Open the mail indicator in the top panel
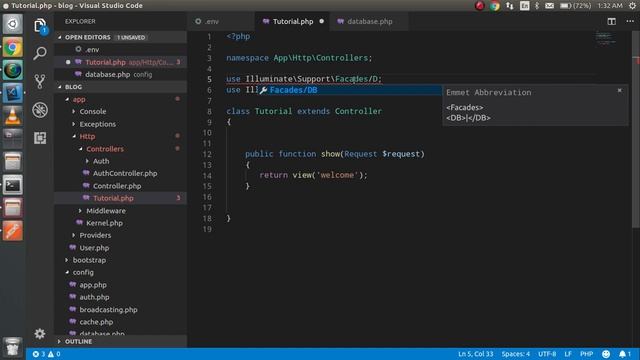 click(x=549, y=6)
